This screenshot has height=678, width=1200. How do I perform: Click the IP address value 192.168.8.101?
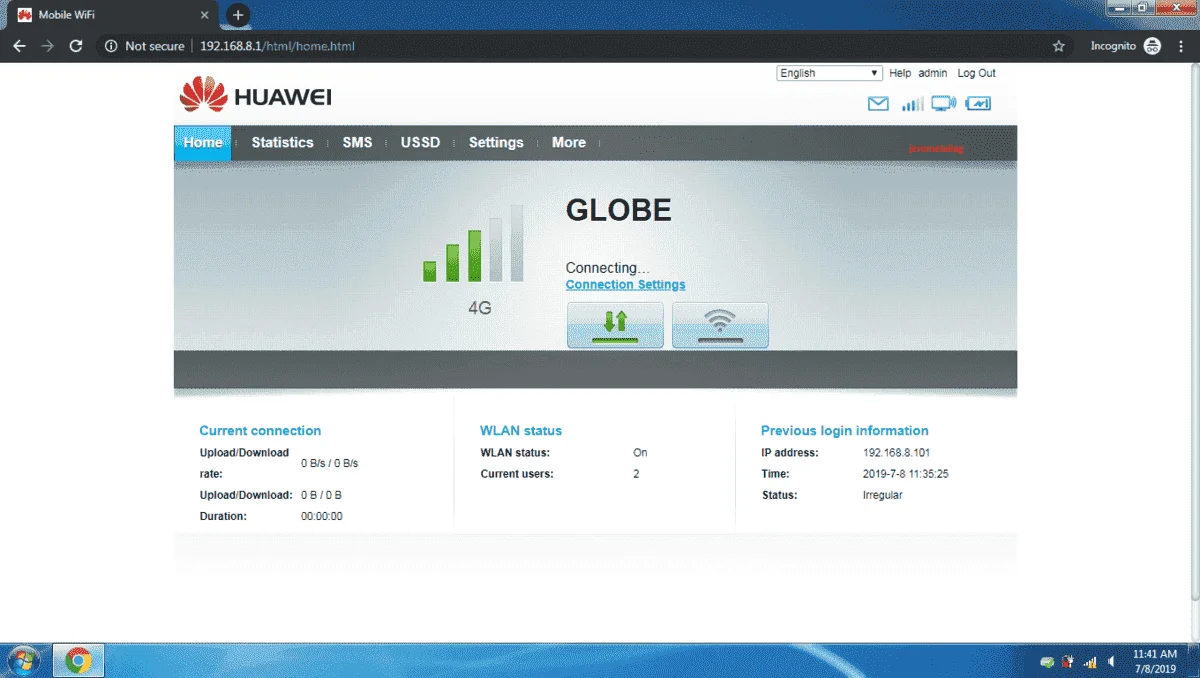coord(897,453)
